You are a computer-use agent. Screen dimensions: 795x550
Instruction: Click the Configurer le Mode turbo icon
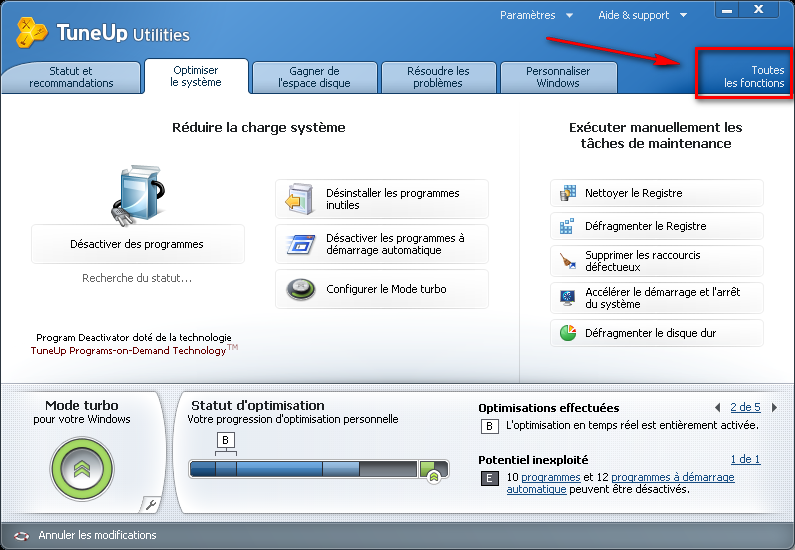(301, 289)
